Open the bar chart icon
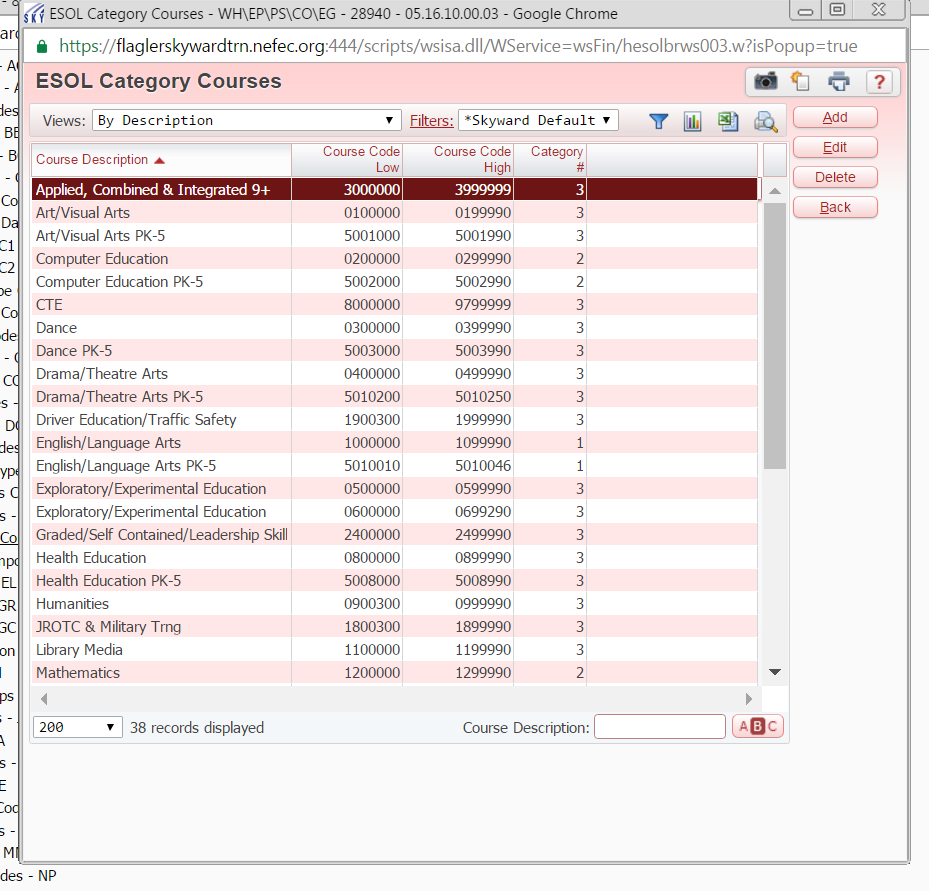This screenshot has height=891, width=929. [x=692, y=121]
